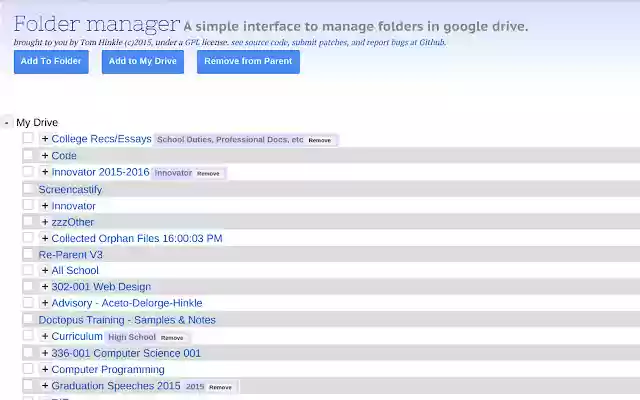Click the Remove from Parent button

[248, 62]
